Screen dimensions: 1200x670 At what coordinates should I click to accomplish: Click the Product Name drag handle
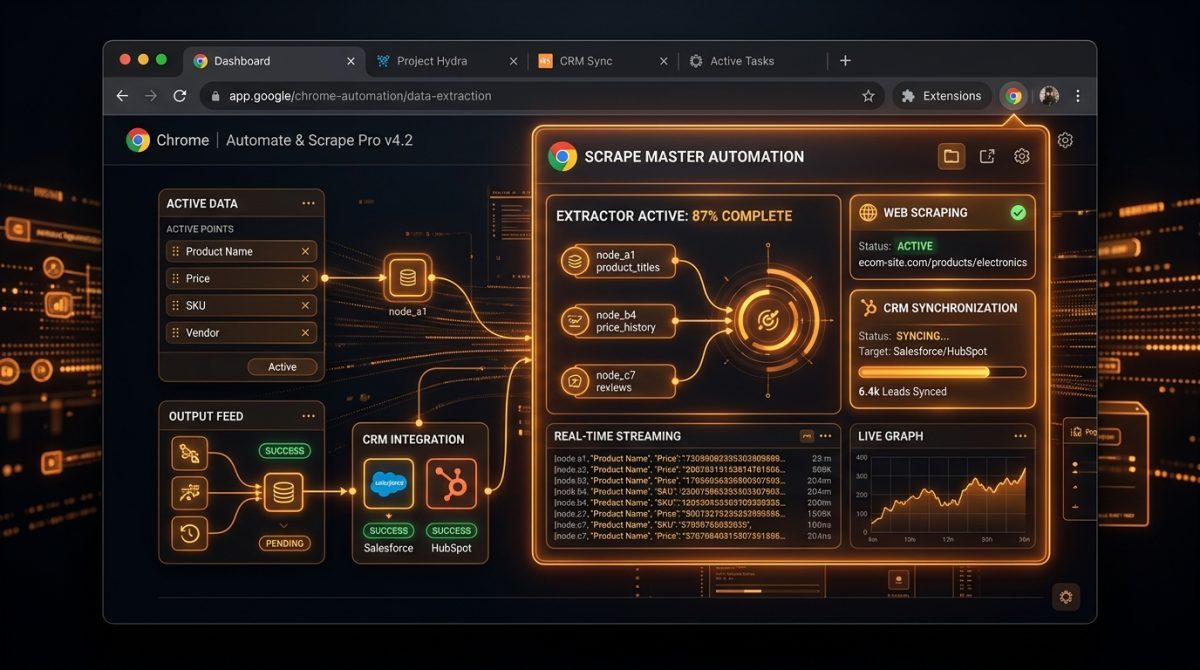coord(176,252)
